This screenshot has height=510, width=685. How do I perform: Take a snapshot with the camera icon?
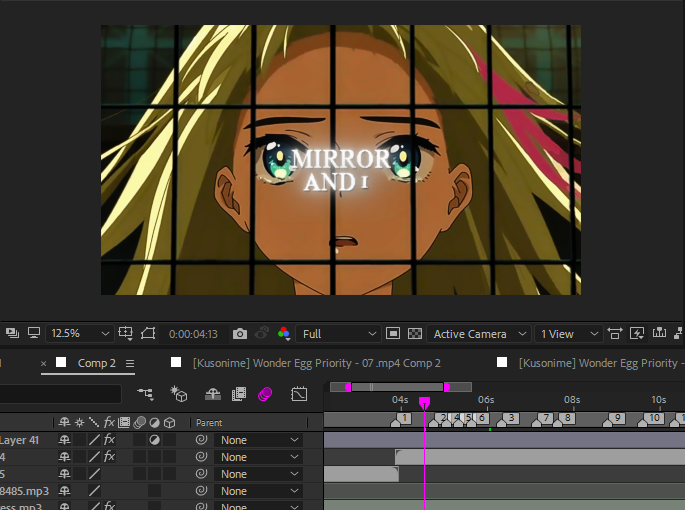pyautogui.click(x=239, y=334)
